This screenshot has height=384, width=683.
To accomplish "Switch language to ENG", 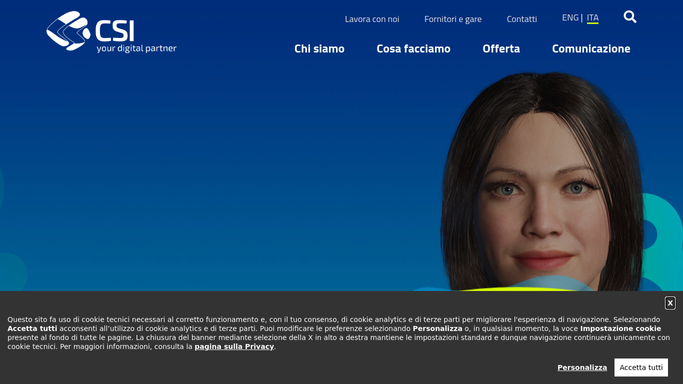I will (570, 18).
